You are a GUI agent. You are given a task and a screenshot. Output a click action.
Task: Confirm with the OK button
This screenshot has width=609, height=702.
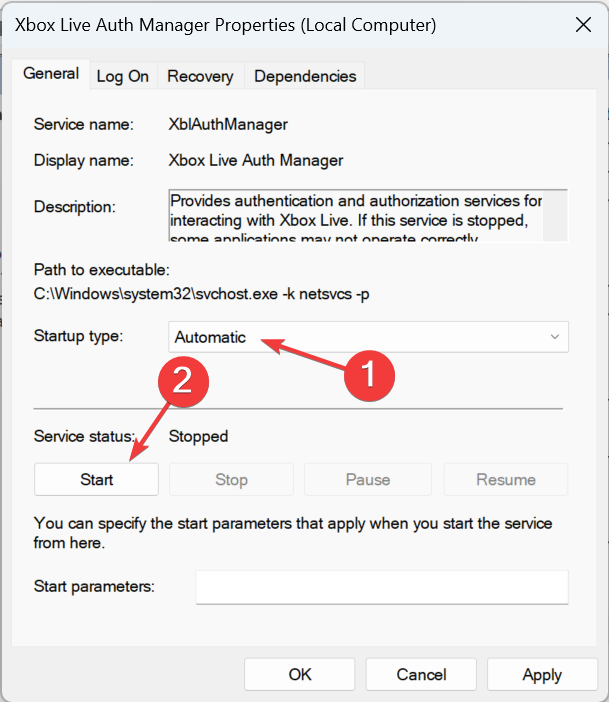300,674
